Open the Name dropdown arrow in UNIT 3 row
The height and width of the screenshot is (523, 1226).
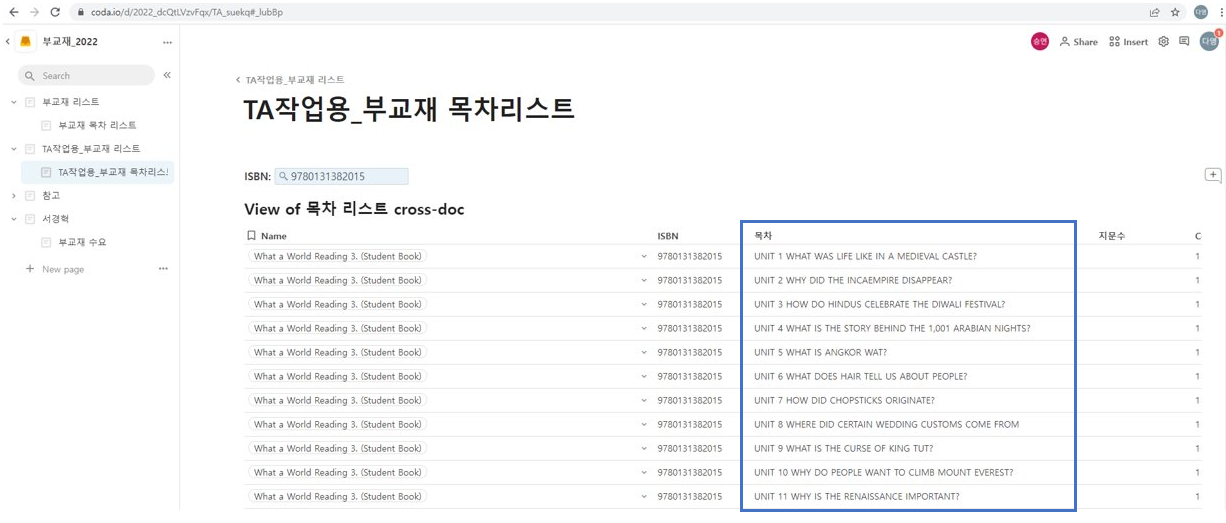click(x=644, y=304)
